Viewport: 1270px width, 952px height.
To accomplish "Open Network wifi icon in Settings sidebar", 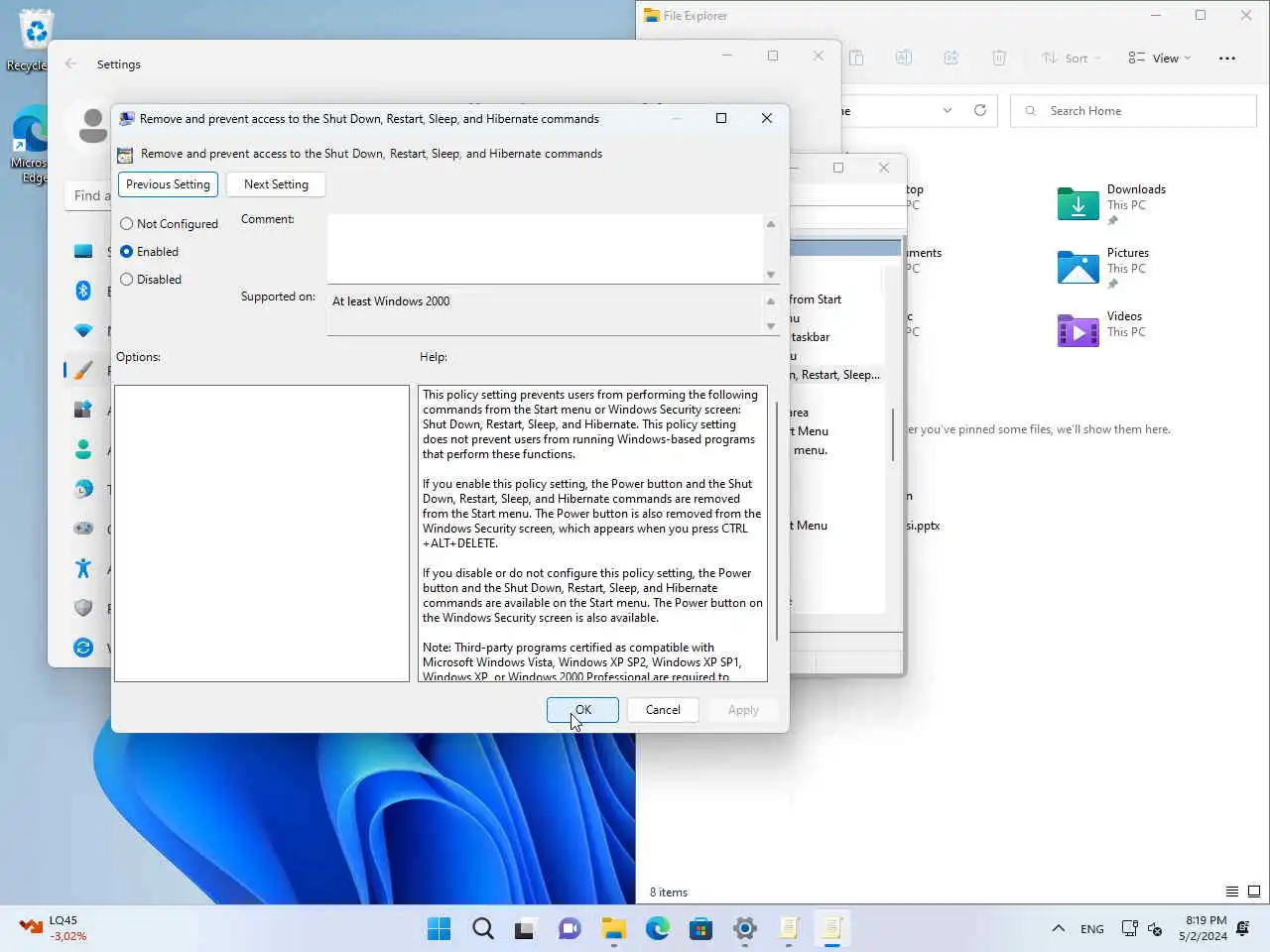I will pos(83,330).
